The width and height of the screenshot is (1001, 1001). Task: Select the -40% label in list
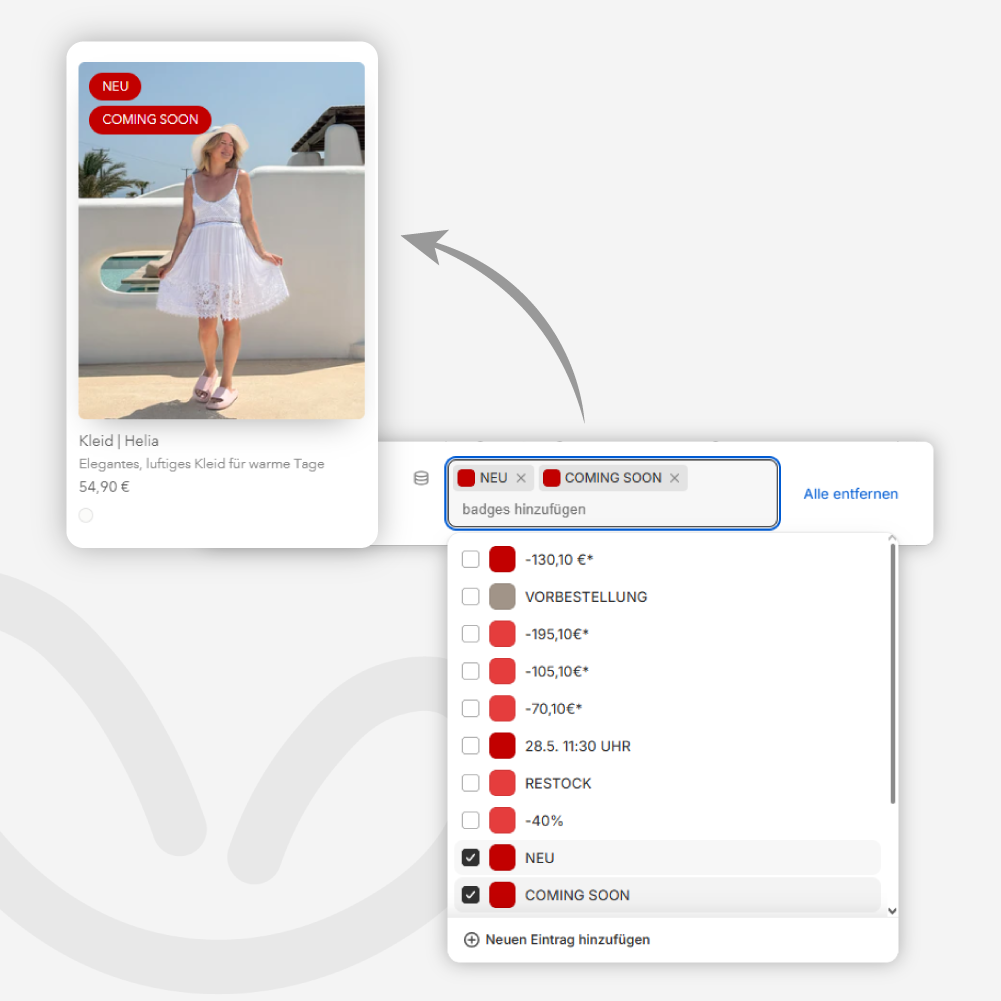coord(544,821)
